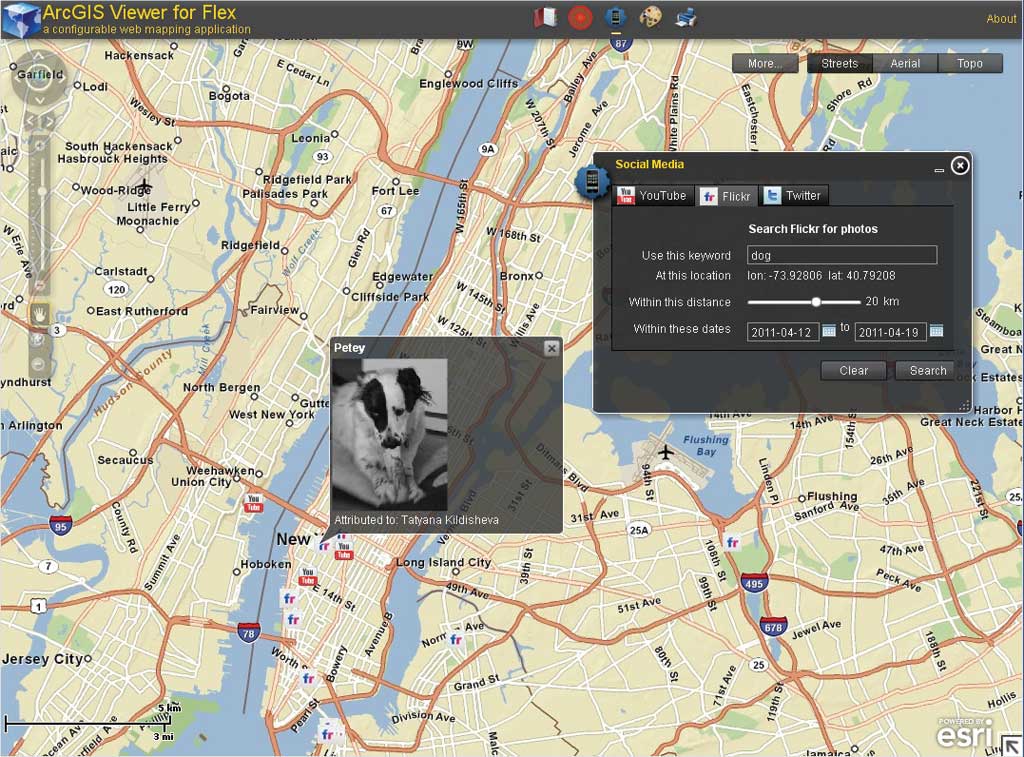Screen dimensions: 1024x757
Task: Go to next map extent
Action: pyautogui.click(x=48, y=121)
